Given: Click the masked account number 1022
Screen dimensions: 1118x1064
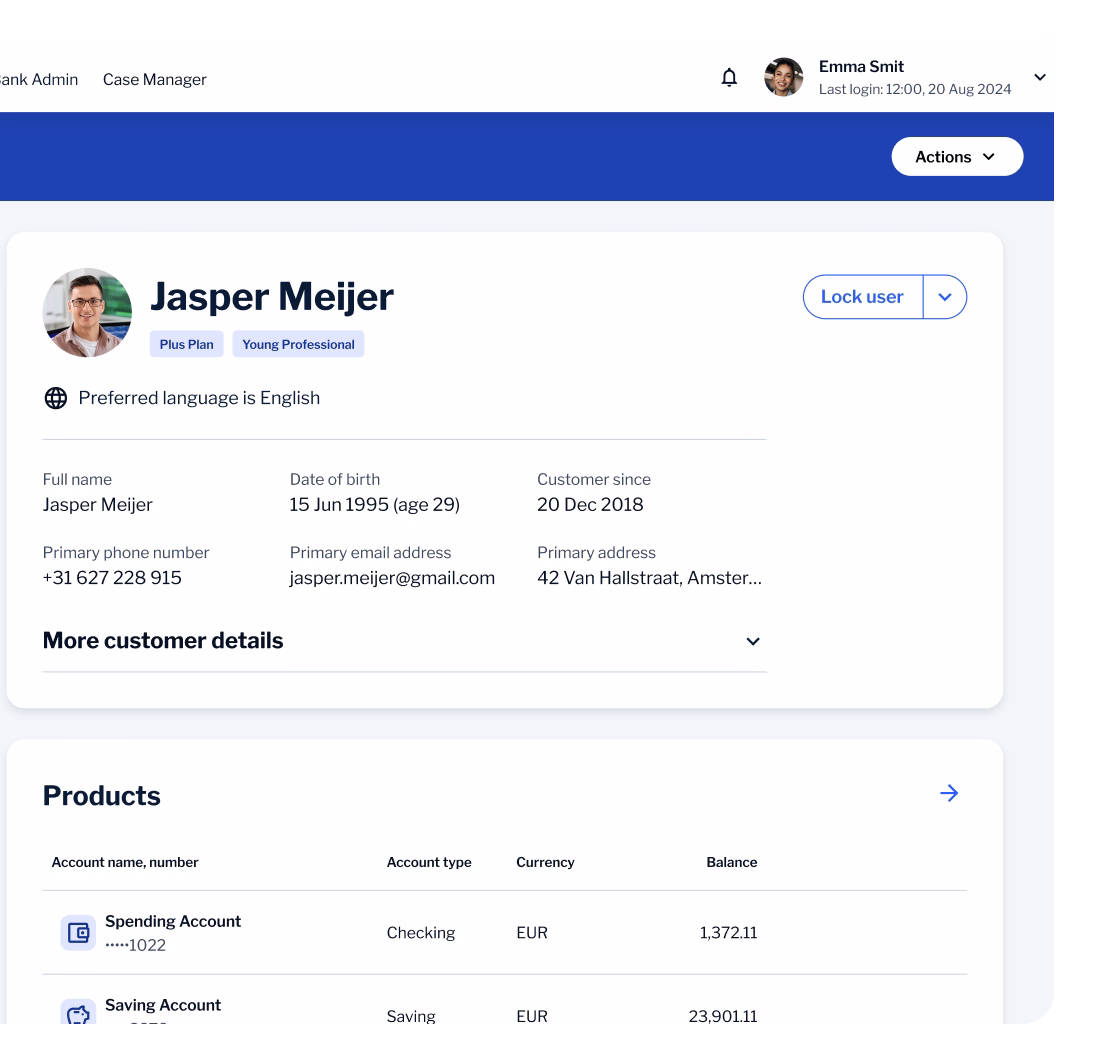Looking at the screenshot, I should click(135, 945).
